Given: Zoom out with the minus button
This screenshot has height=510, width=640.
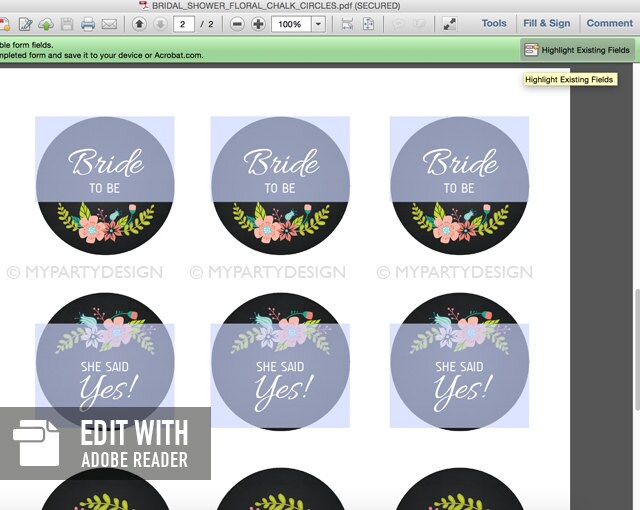Looking at the screenshot, I should pyautogui.click(x=237, y=24).
